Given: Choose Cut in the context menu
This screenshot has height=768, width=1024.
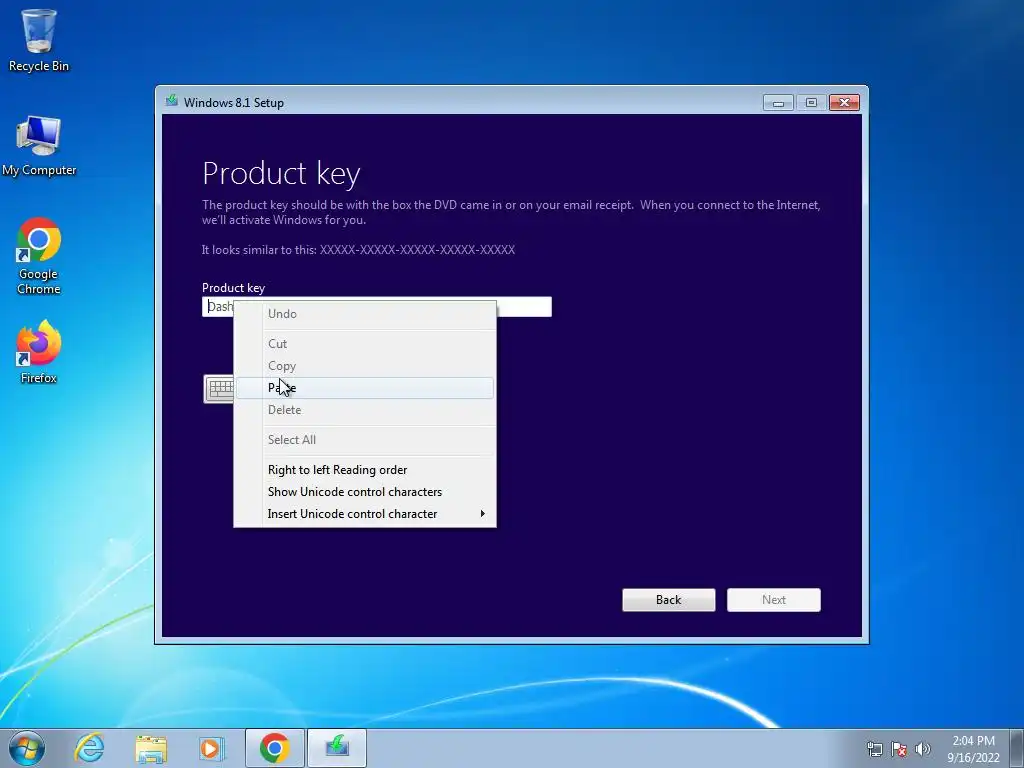Looking at the screenshot, I should [x=364, y=344].
